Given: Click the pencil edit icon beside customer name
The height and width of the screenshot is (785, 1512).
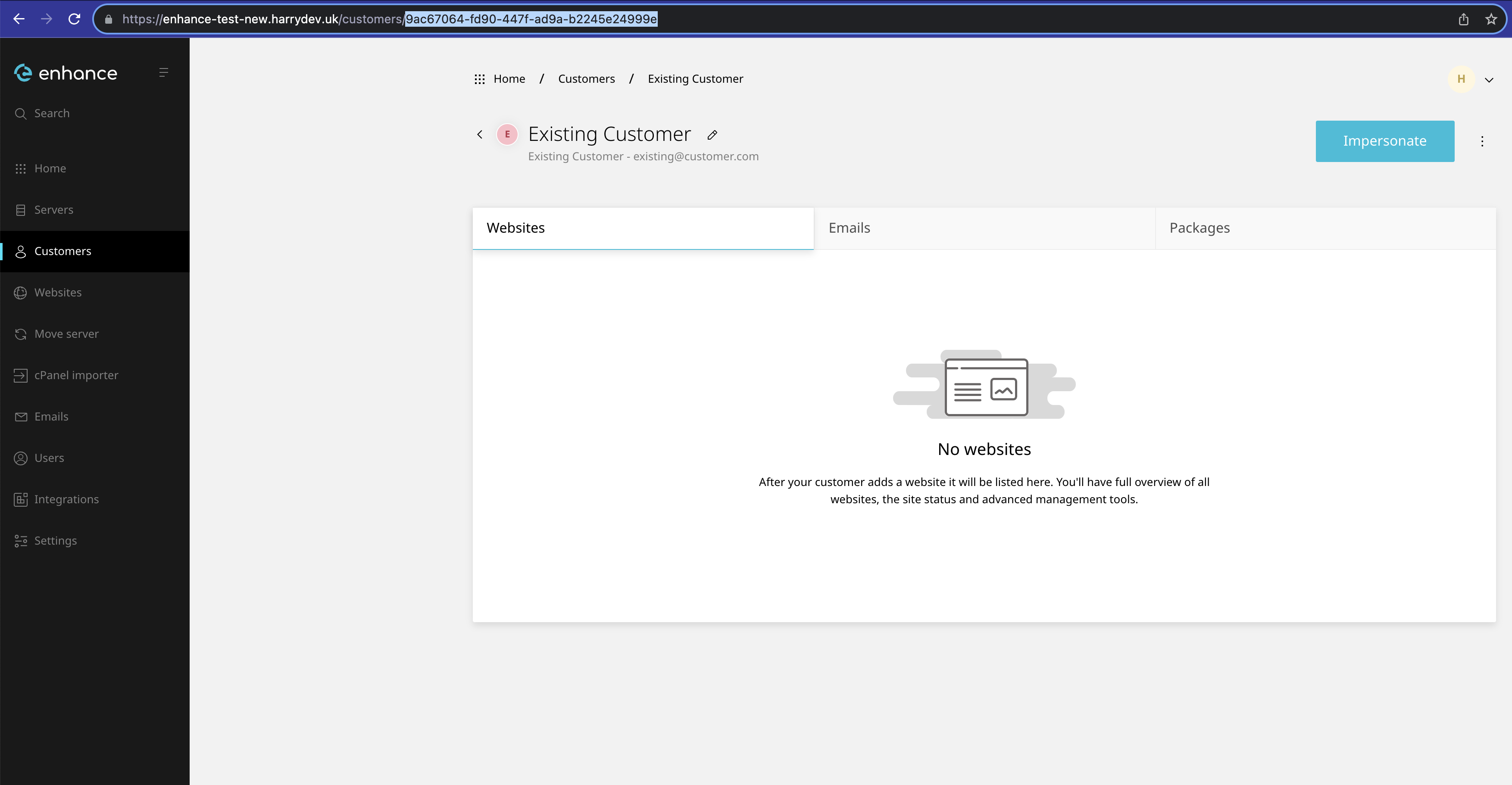Looking at the screenshot, I should tap(712, 135).
